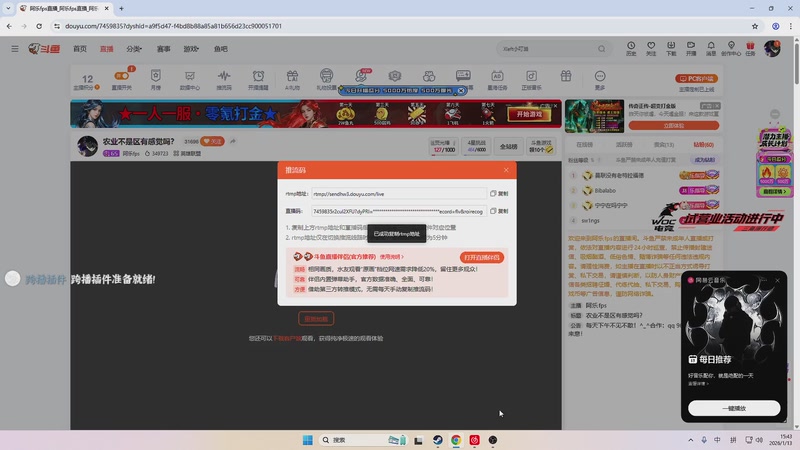Open the user avatar profile menu

(772, 49)
